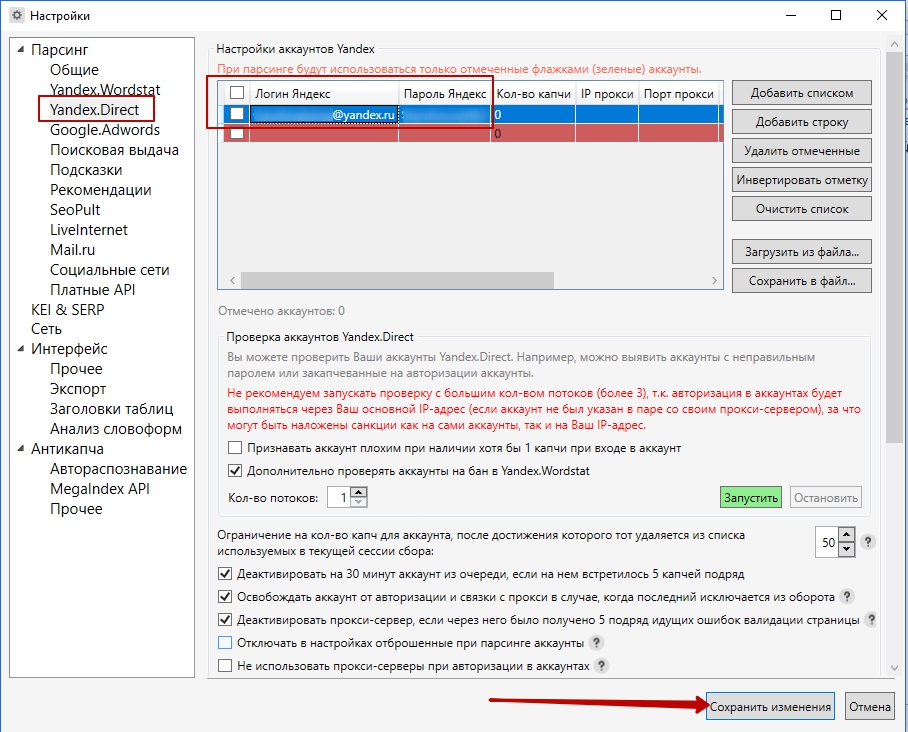Select Прочее under Интерфейс
908x732 pixels.
click(x=76, y=369)
